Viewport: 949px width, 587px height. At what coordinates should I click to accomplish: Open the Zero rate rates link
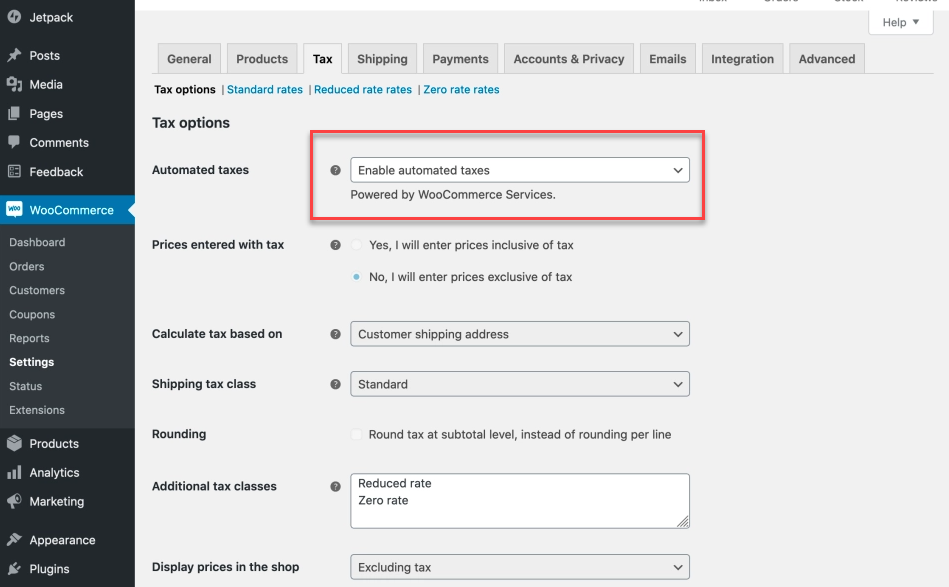click(x=461, y=90)
